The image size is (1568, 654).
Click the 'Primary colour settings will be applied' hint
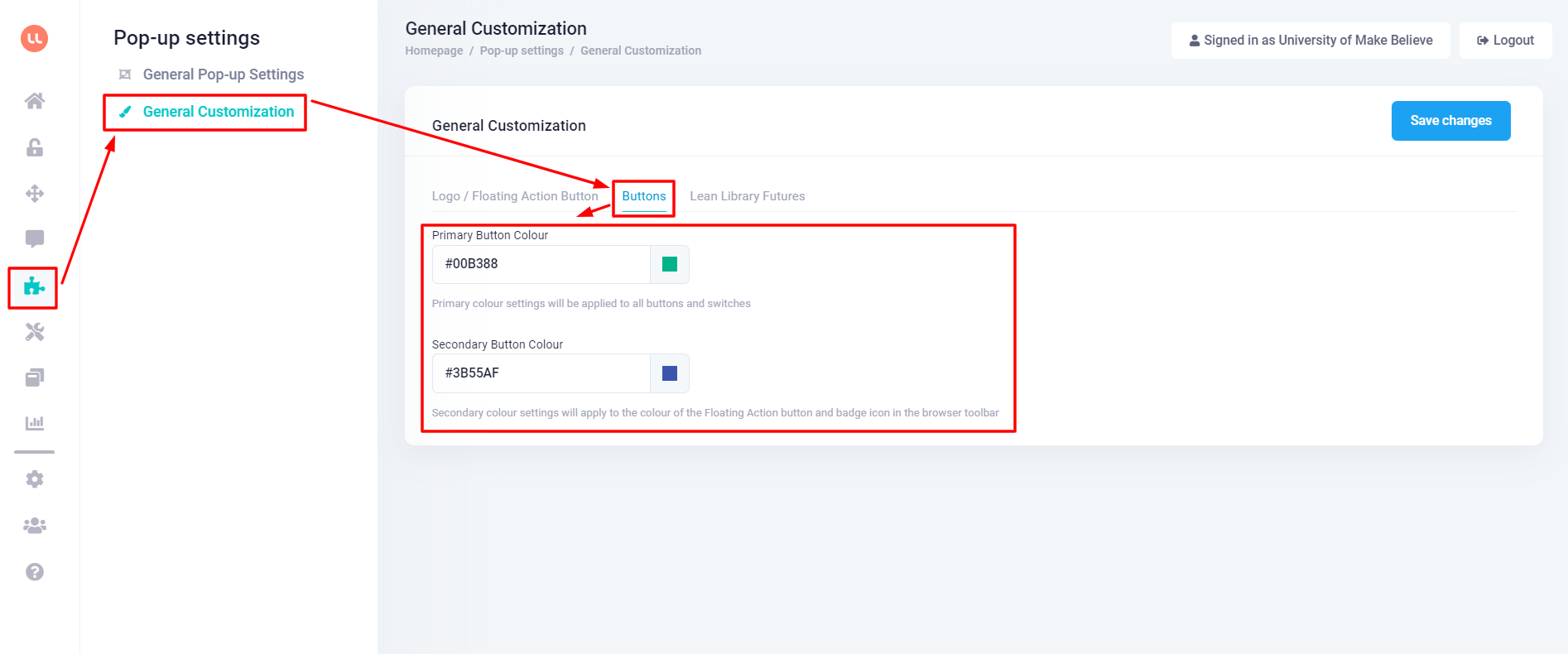(591, 304)
